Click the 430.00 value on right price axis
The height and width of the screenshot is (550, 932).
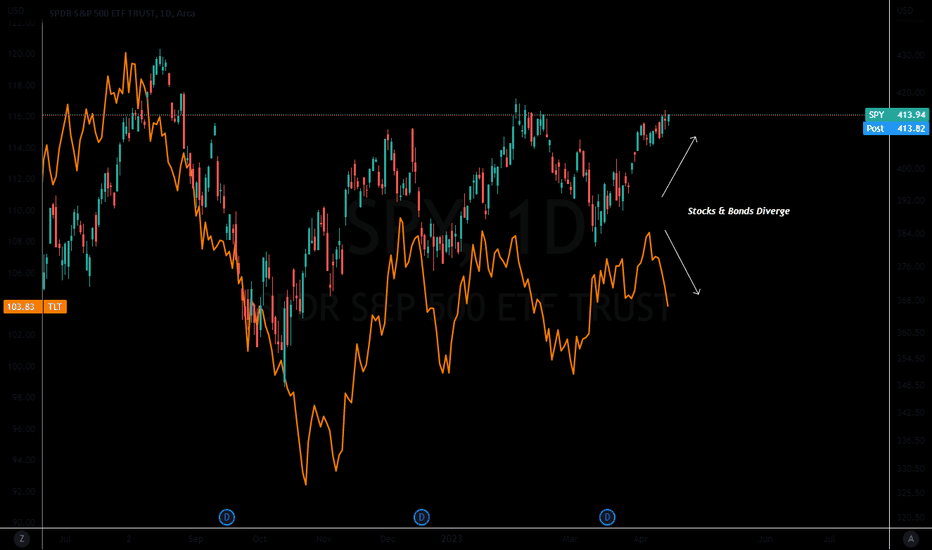[911, 55]
